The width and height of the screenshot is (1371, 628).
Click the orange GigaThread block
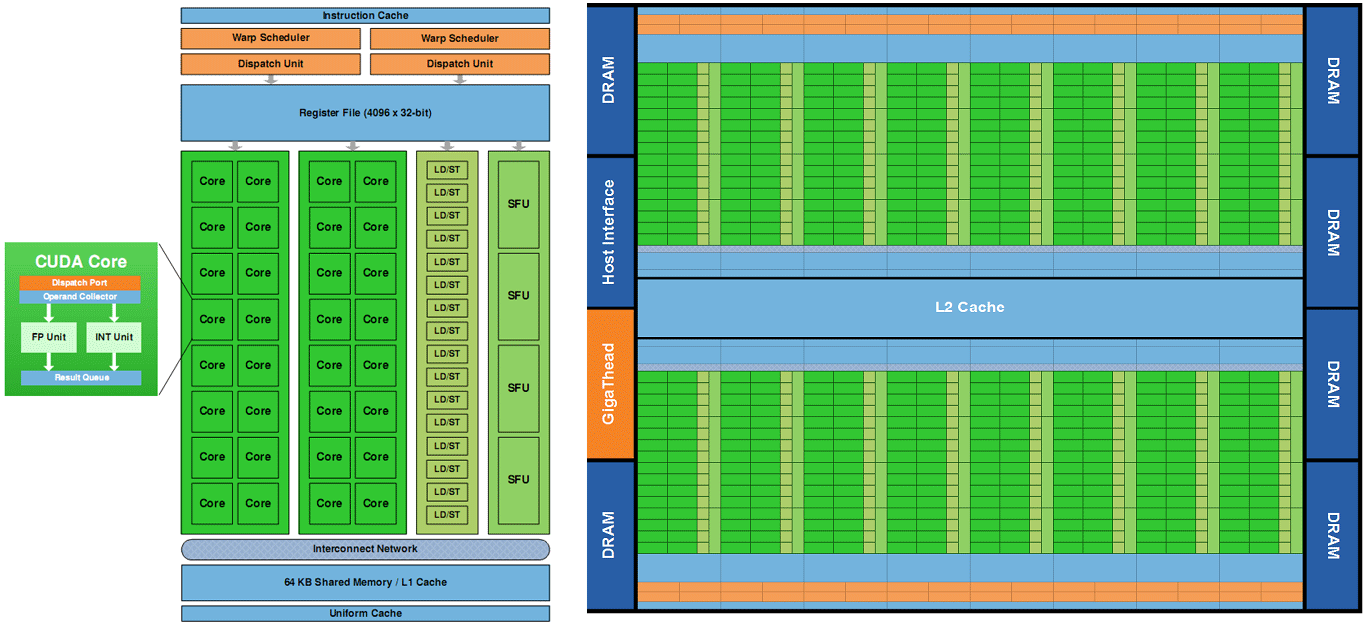coord(610,384)
